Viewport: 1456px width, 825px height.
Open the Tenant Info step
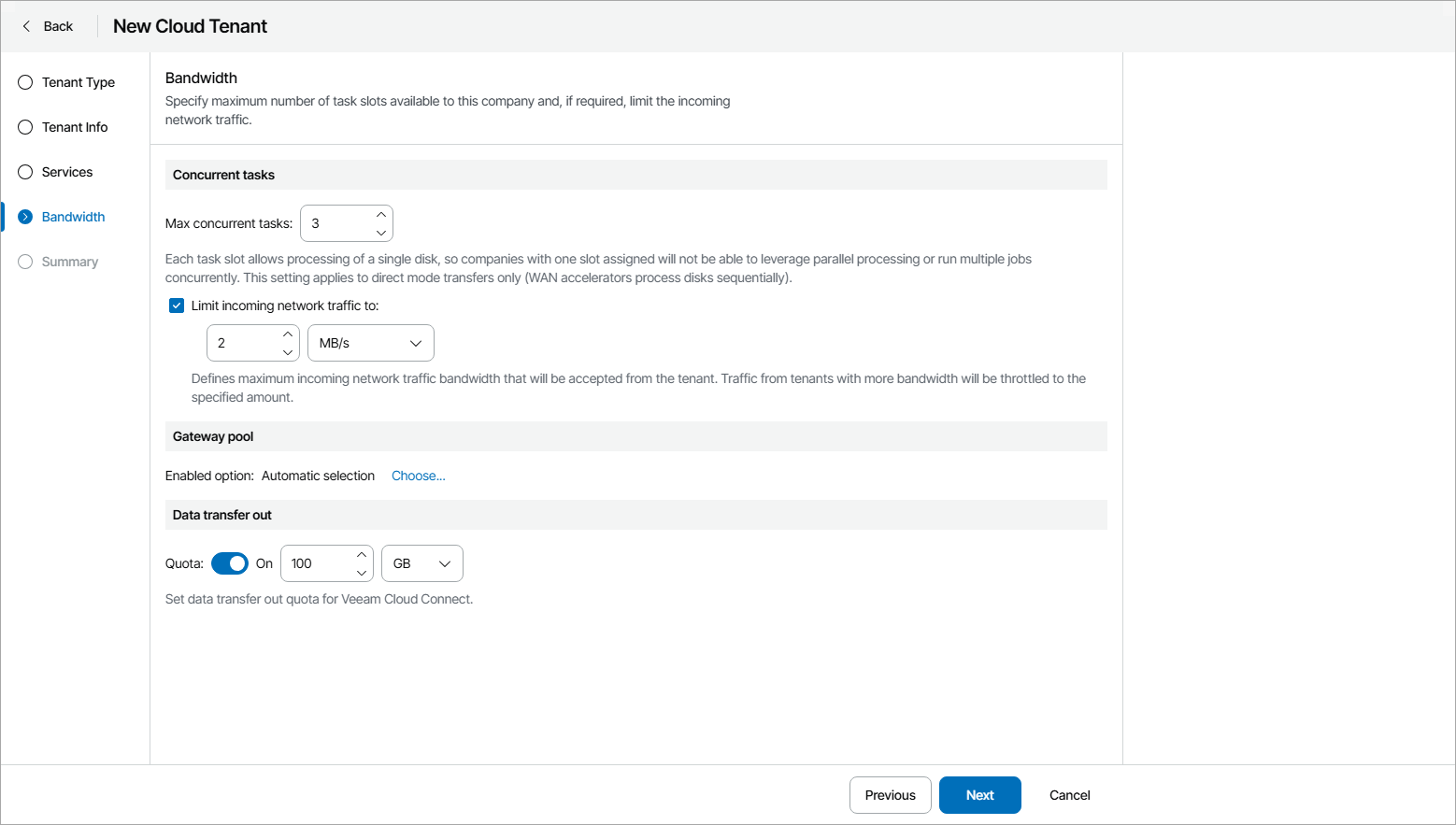pos(74,127)
